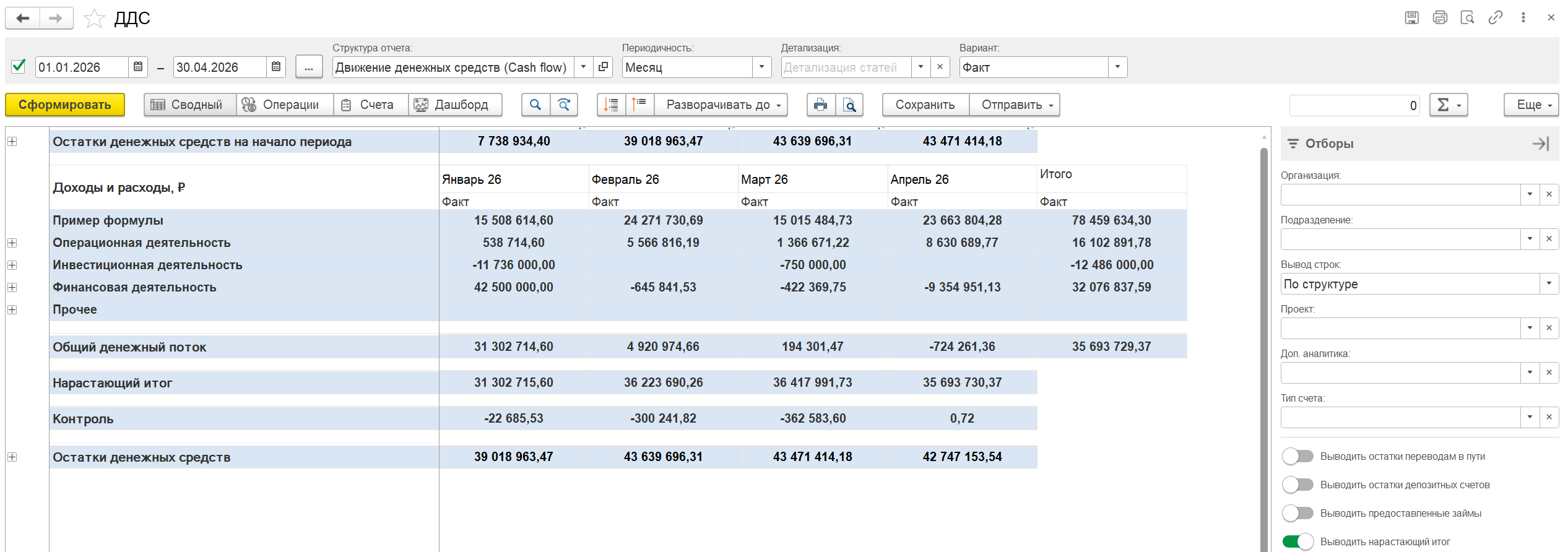Image resolution: width=1568 pixels, height=552 pixels.
Task: Open the Периодичность dropdown
Action: tap(761, 67)
